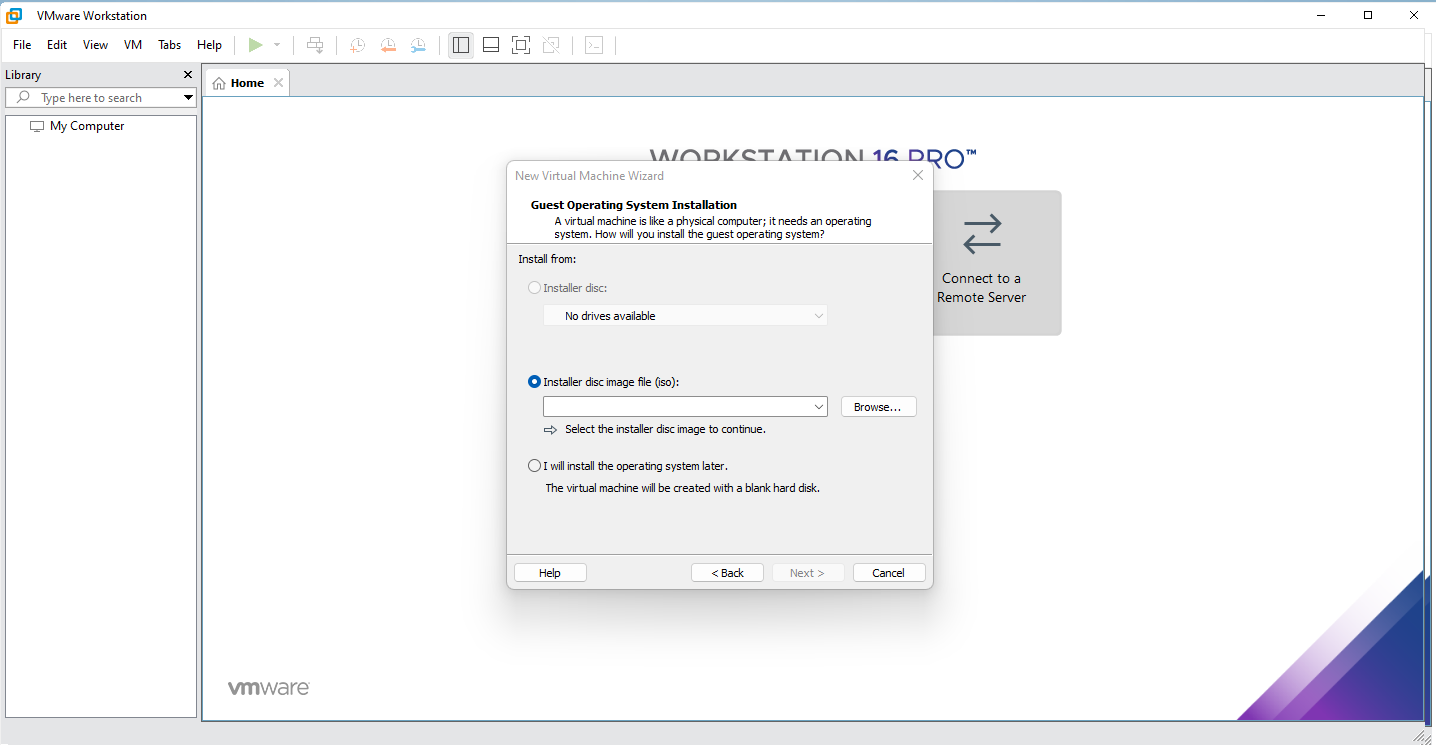Viewport: 1436px width, 745px height.
Task: Click Guest Operating System Installation heading
Action: 634,205
